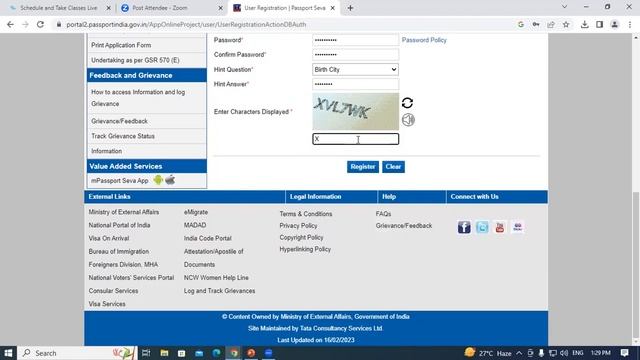640x360 pixels.
Task: Switch to Schedule and Take Classes Live tab
Action: click(x=58, y=8)
